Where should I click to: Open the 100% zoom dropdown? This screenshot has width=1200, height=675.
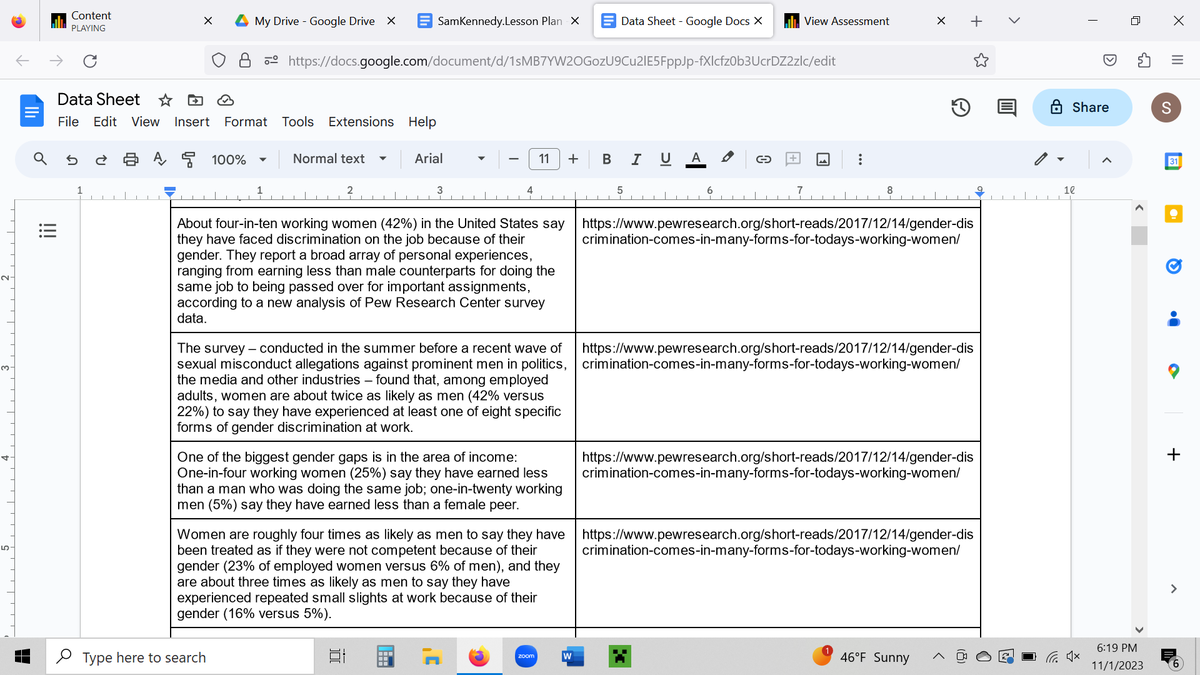239,158
